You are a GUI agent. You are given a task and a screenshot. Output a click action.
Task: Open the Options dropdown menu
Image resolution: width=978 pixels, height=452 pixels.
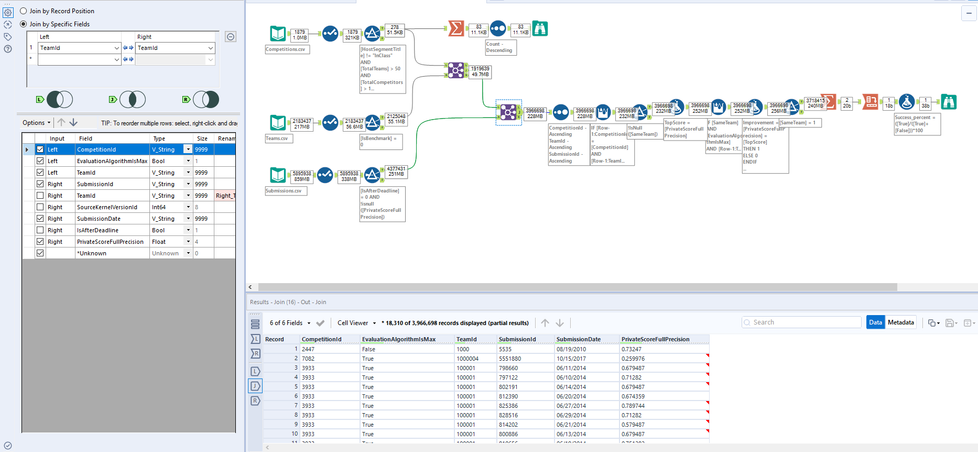pos(37,123)
